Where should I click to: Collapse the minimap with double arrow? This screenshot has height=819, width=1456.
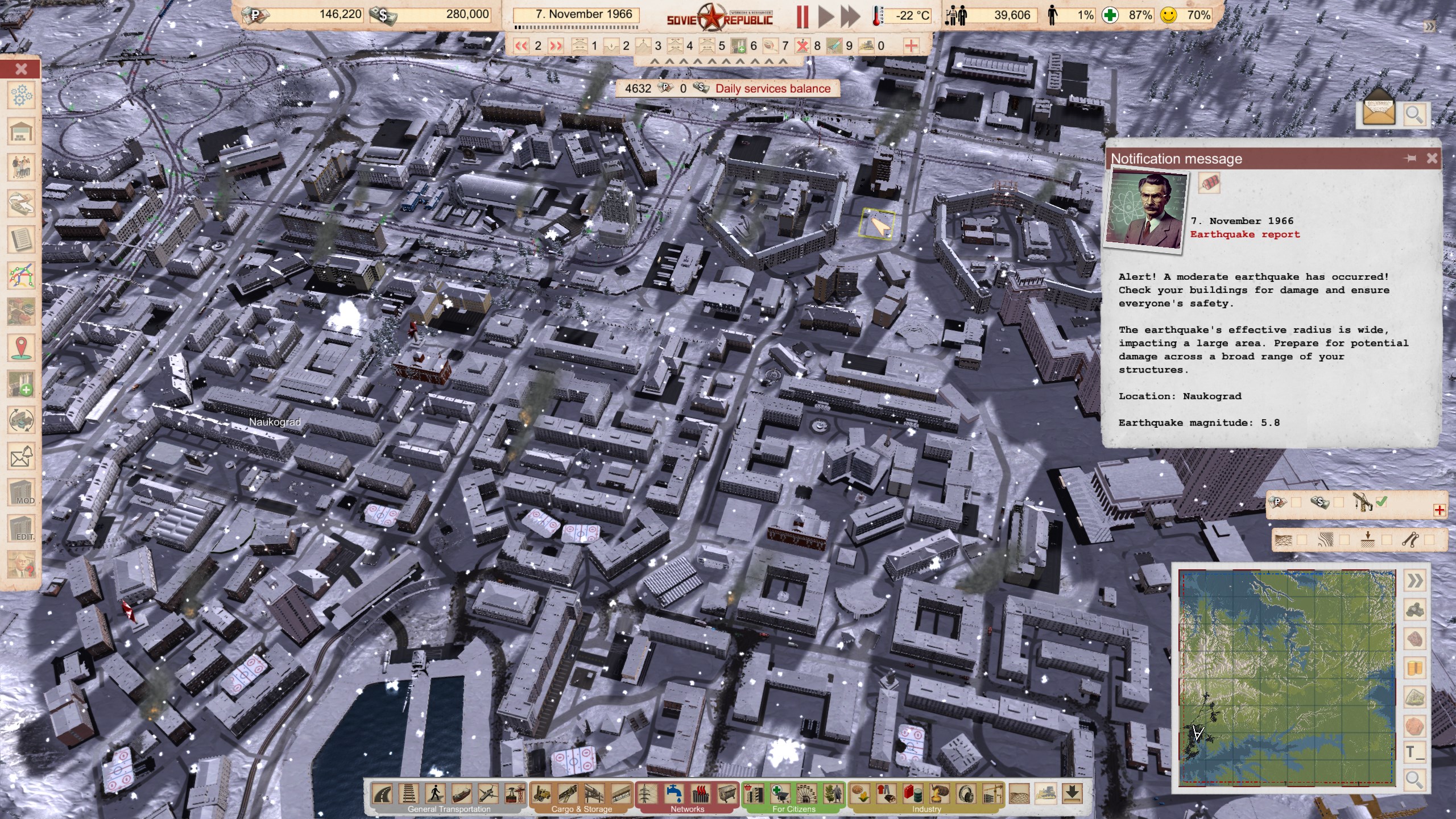pyautogui.click(x=1414, y=581)
